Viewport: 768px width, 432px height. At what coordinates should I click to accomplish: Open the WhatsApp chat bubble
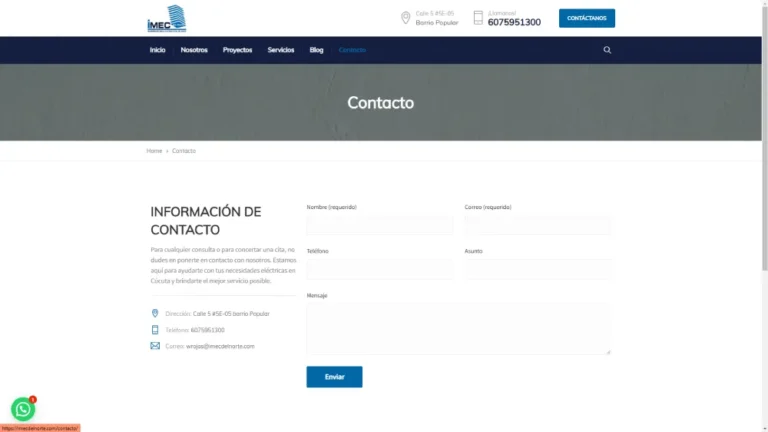(23, 409)
